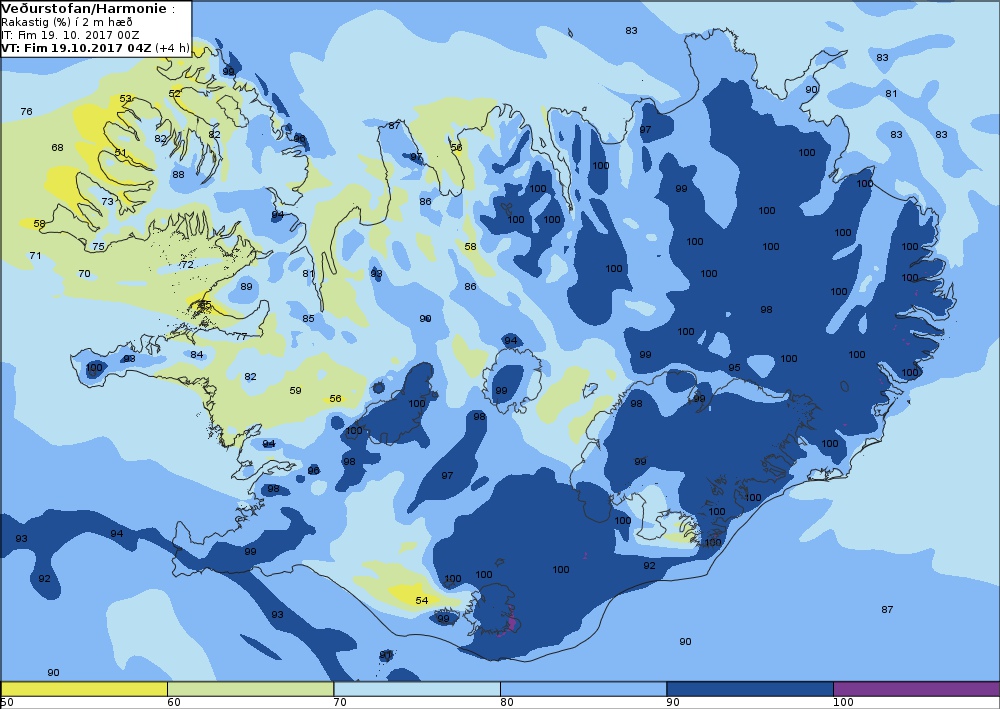Click the legend scale label '70'
1000x709 pixels.
click(341, 703)
